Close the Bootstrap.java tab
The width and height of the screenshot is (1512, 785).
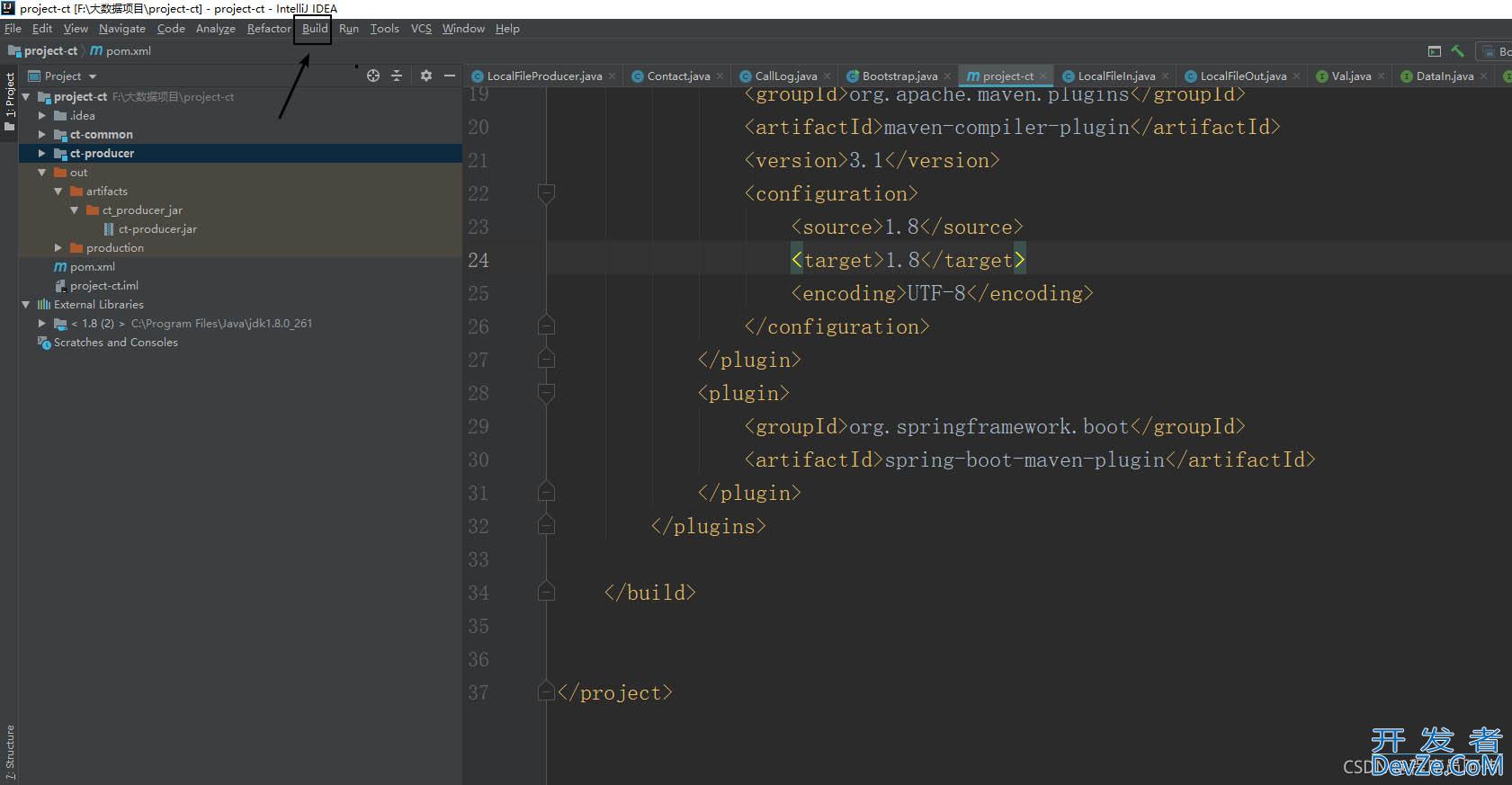click(947, 76)
